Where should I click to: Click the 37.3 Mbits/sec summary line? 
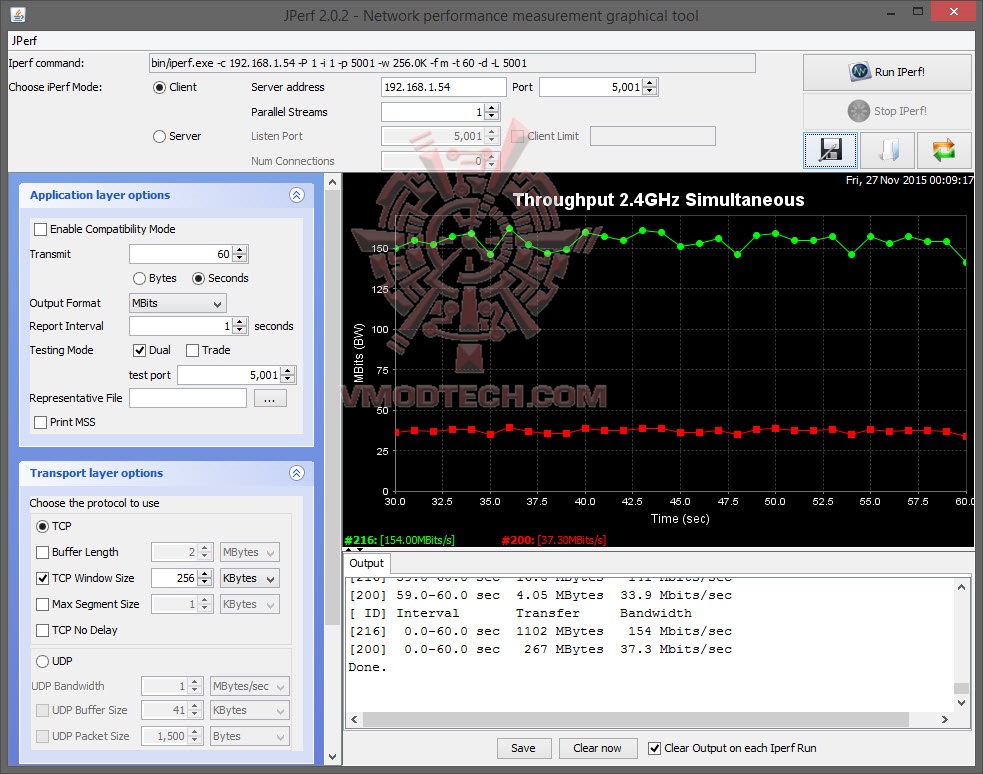click(x=540, y=649)
